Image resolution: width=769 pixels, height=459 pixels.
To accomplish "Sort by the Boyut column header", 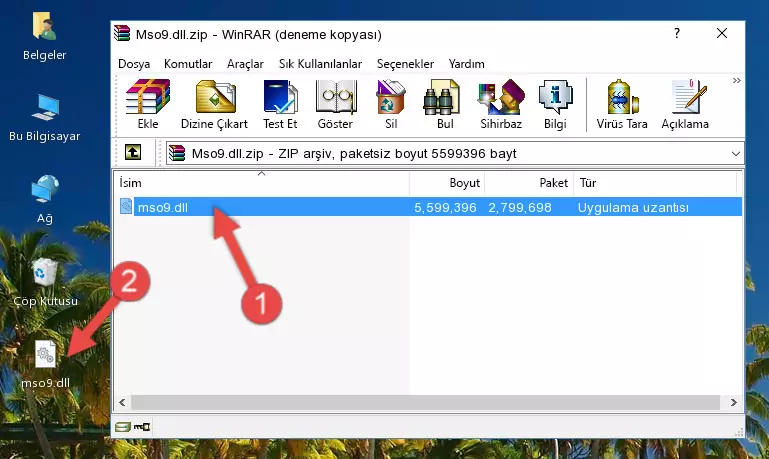I will click(x=447, y=183).
